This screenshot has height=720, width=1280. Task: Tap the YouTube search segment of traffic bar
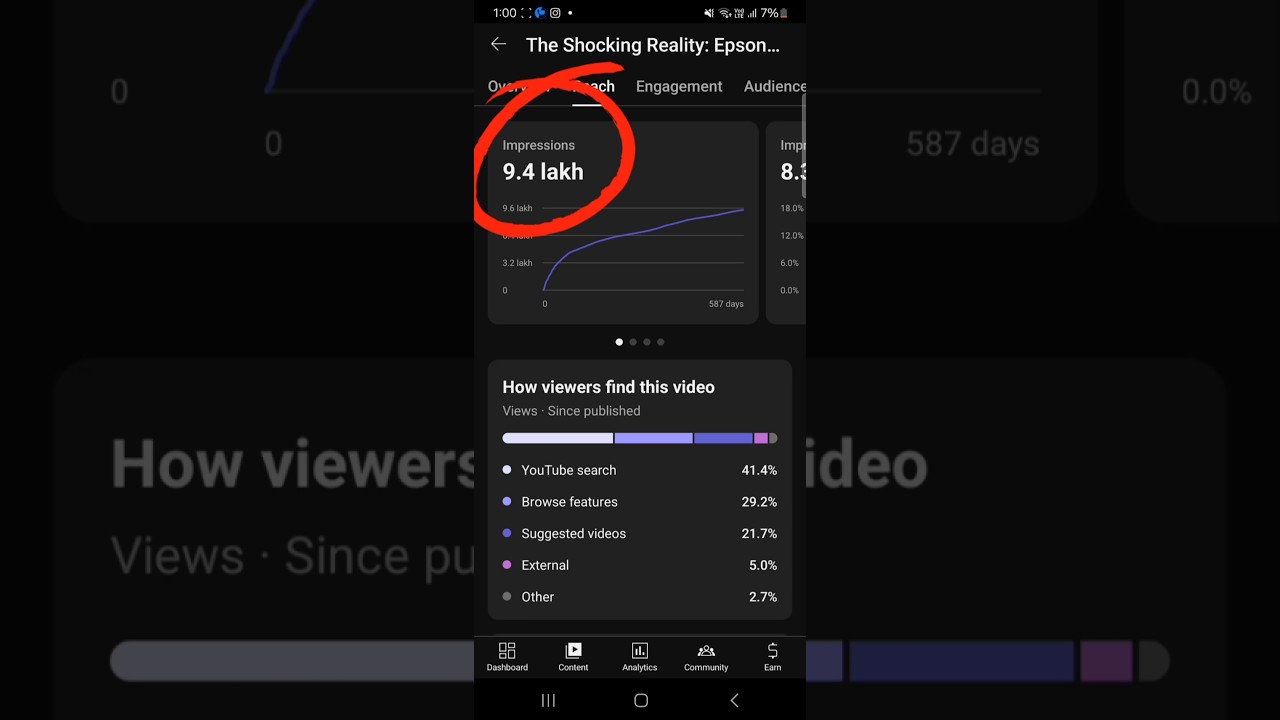click(557, 438)
